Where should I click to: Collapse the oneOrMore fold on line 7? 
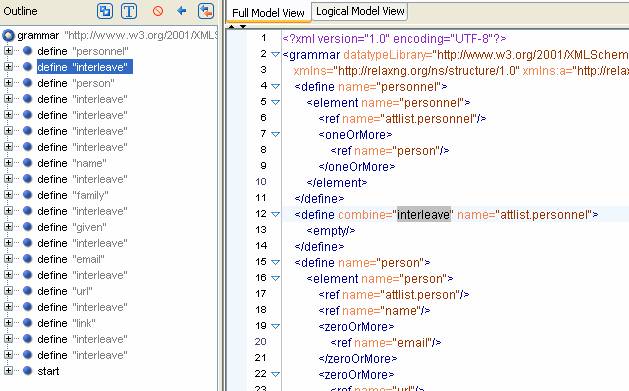click(275, 134)
